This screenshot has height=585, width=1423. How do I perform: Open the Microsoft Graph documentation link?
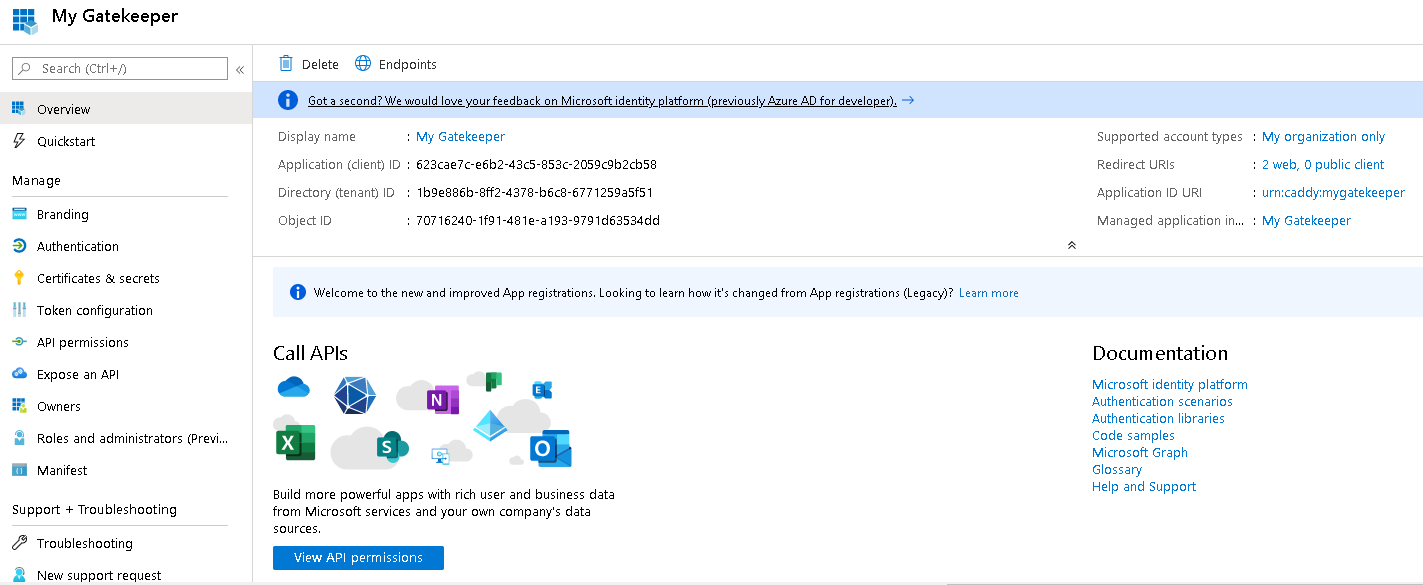click(1140, 452)
